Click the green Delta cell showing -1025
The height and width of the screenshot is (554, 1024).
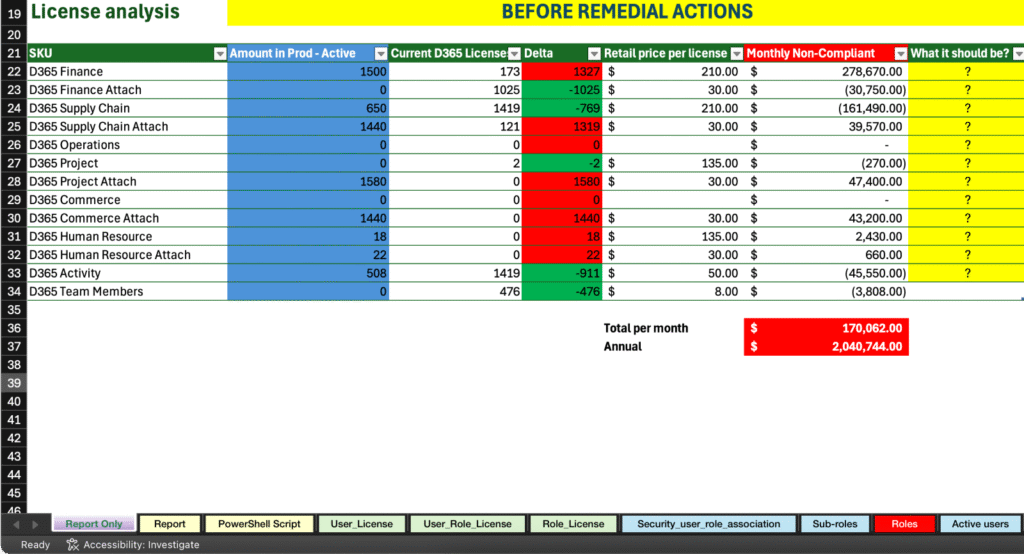pos(562,90)
